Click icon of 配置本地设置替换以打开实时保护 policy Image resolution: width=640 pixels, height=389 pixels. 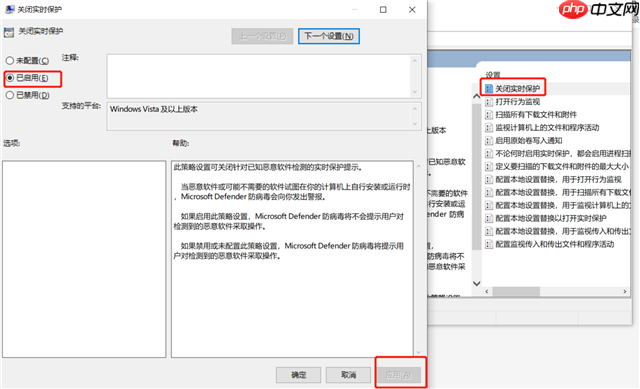pos(489,218)
